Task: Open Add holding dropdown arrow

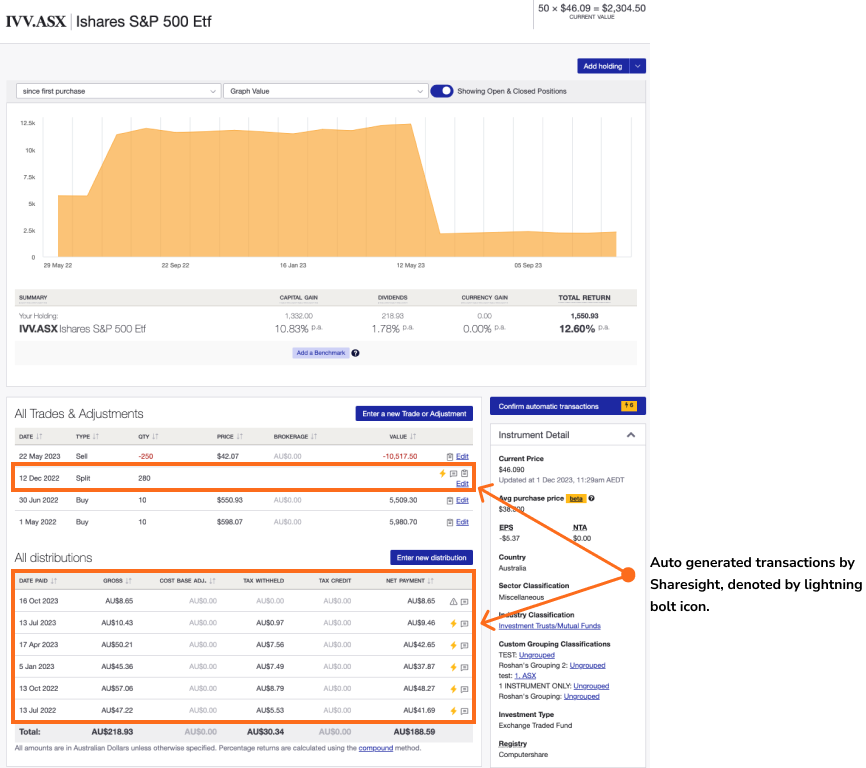Action: point(638,66)
